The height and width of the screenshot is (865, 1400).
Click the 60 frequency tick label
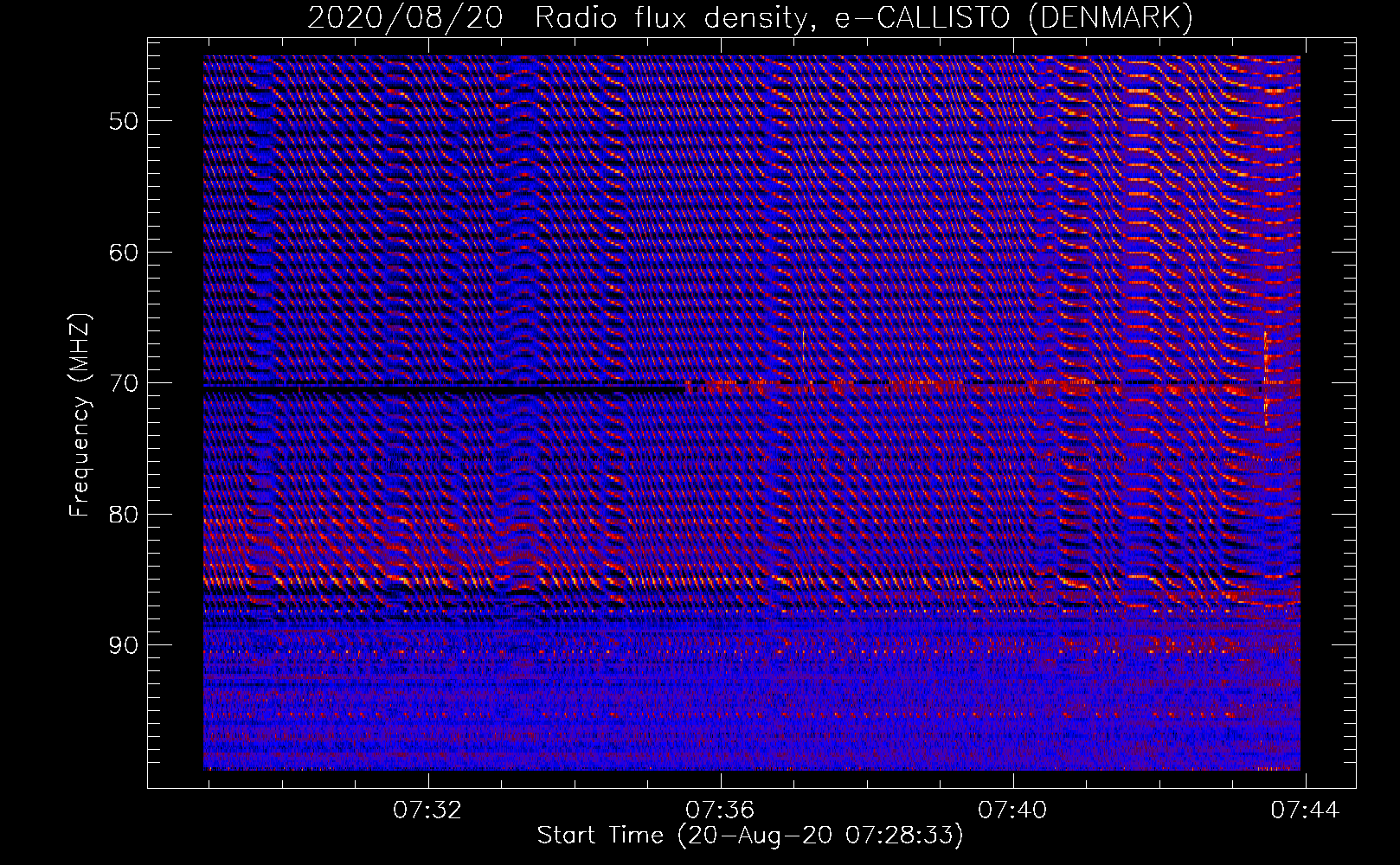124,253
